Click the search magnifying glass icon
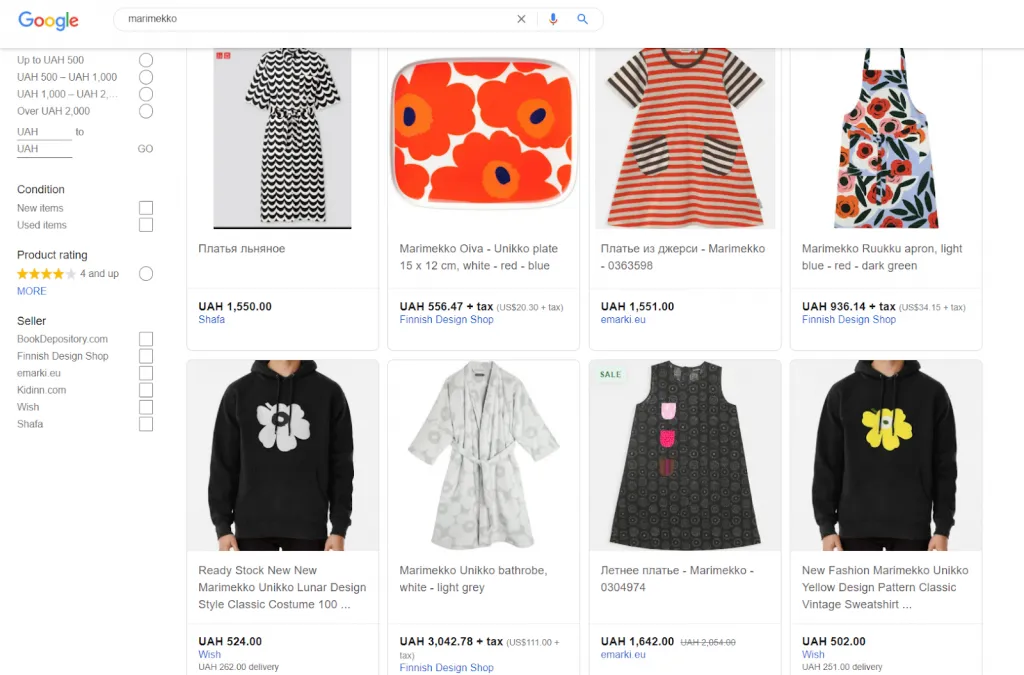 [x=583, y=18]
